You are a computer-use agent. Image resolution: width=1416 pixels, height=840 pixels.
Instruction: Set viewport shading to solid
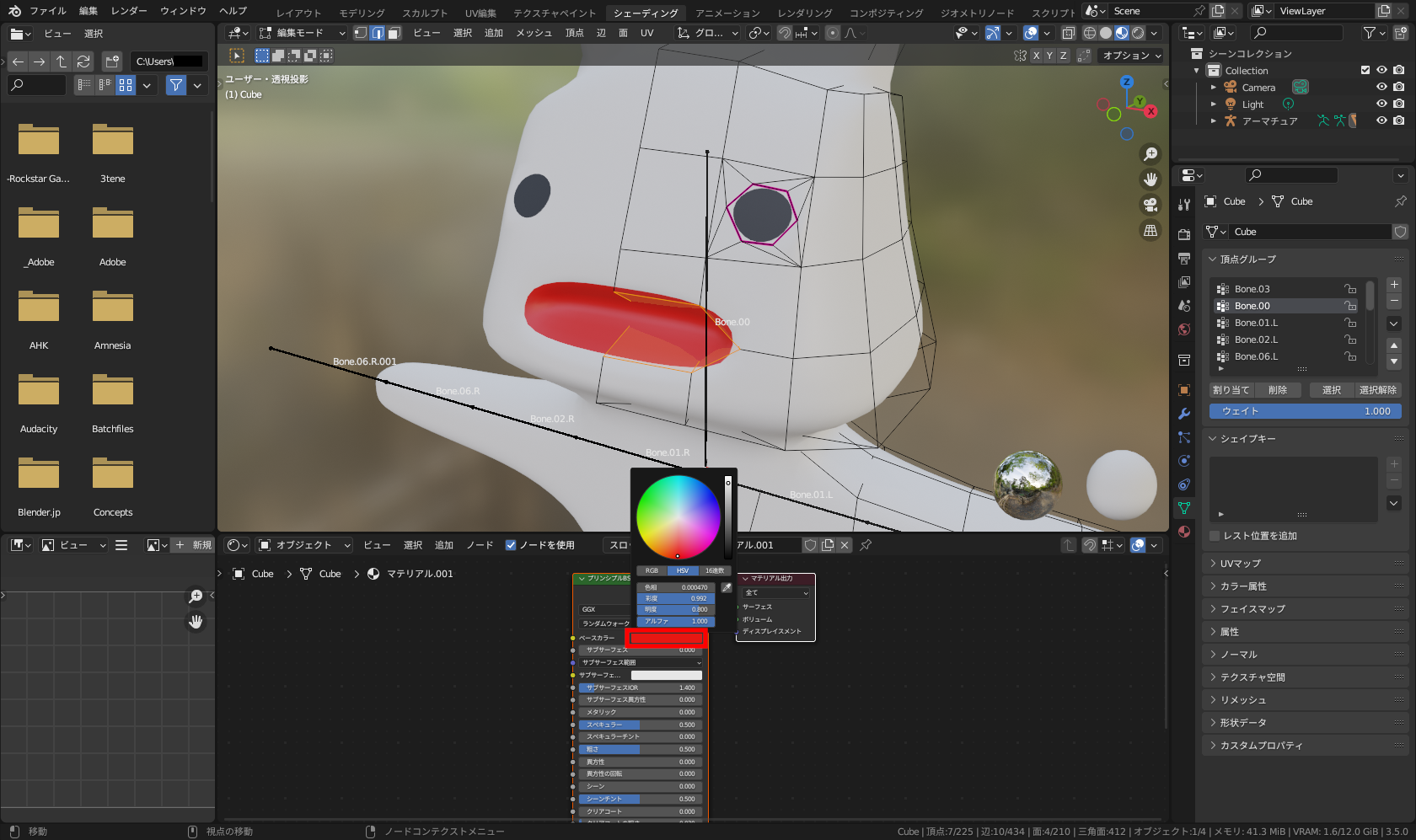pos(1106,33)
